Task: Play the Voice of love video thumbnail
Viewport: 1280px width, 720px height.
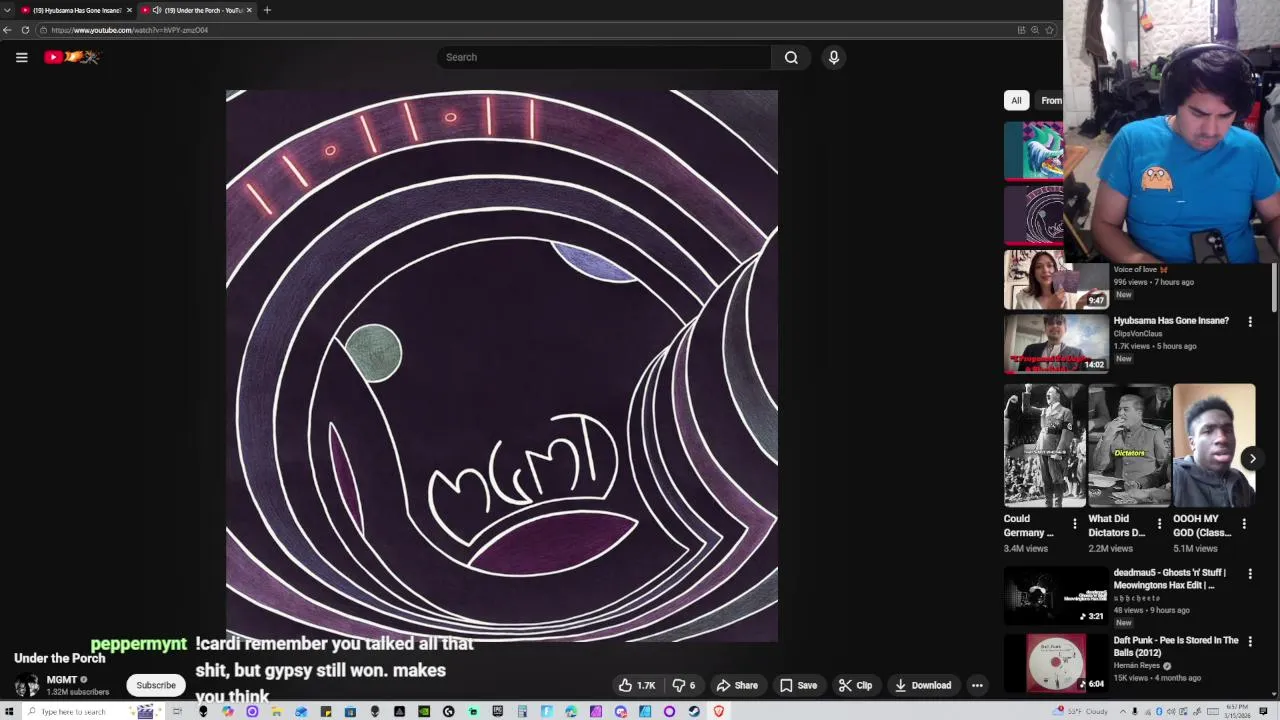Action: 1056,280
